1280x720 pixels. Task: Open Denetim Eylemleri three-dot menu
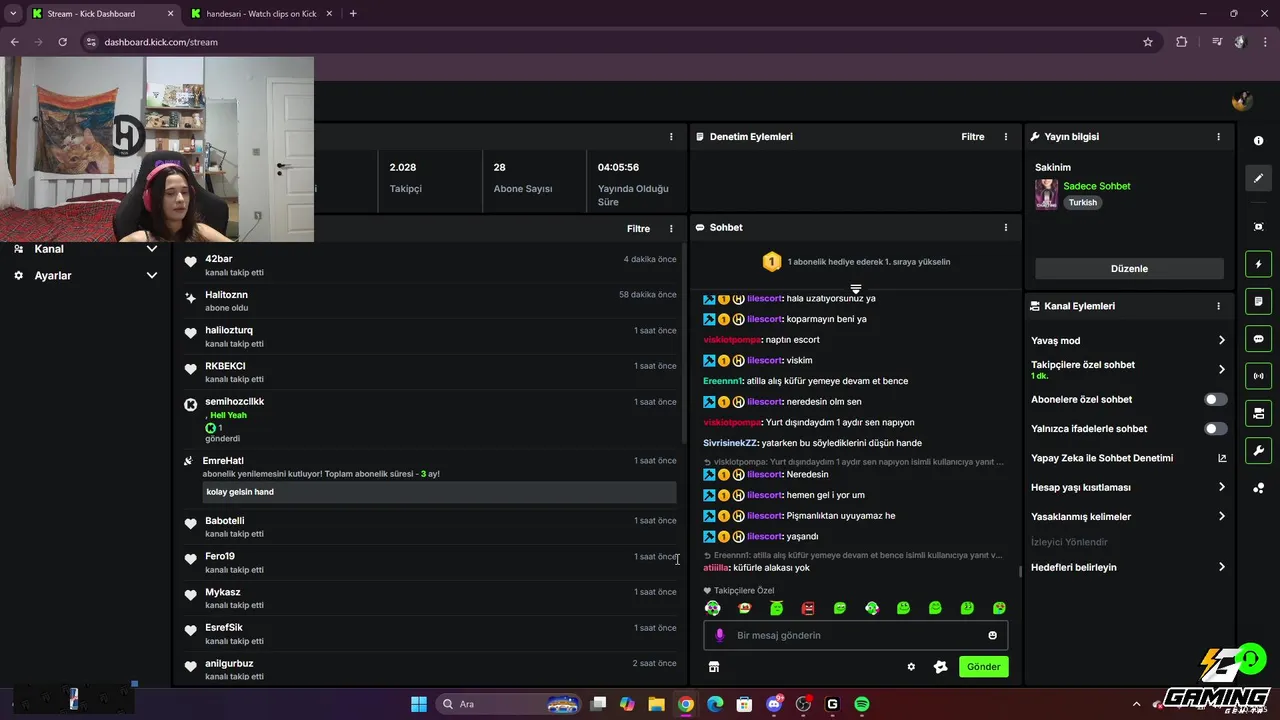[1006, 137]
